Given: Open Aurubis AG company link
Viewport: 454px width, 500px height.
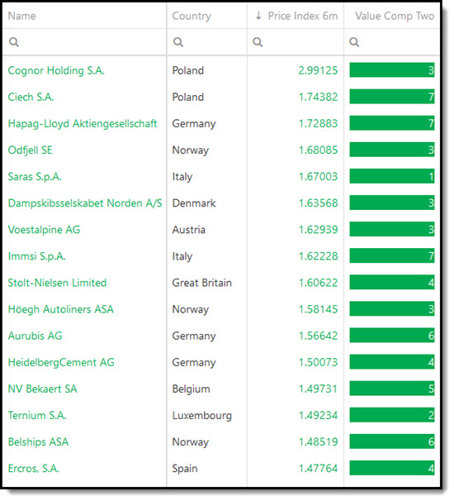Looking at the screenshot, I should (35, 336).
